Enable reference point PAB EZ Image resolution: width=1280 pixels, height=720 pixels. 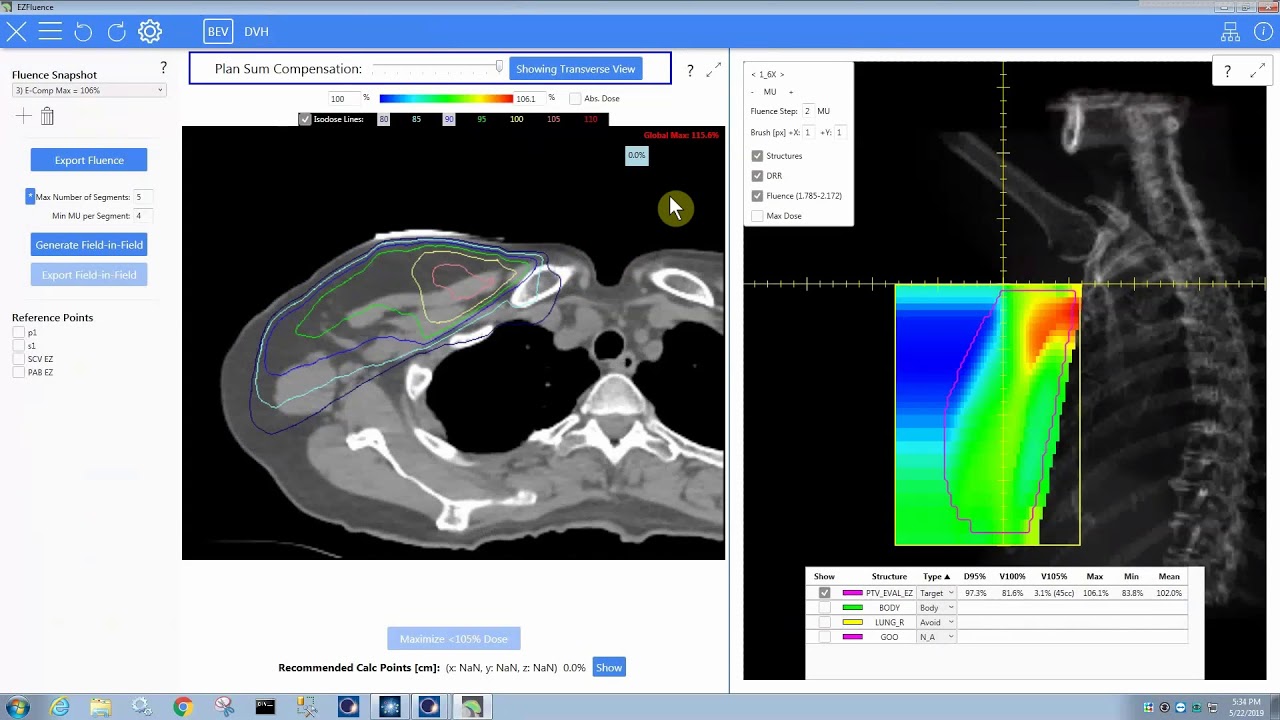pyautogui.click(x=18, y=372)
